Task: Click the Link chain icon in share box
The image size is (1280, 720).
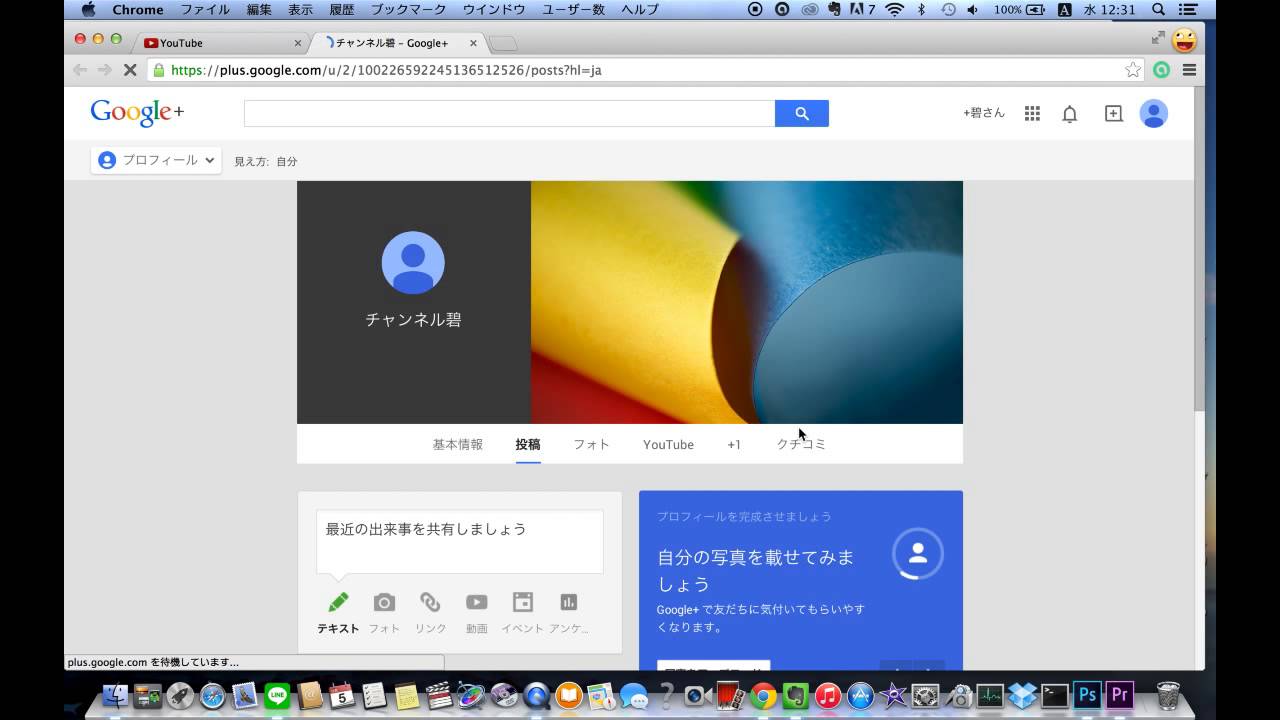Action: coord(430,602)
